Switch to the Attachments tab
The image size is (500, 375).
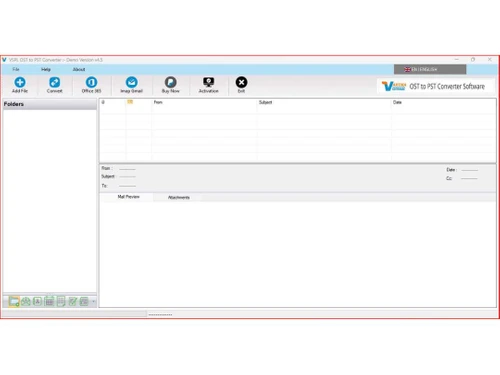click(179, 197)
